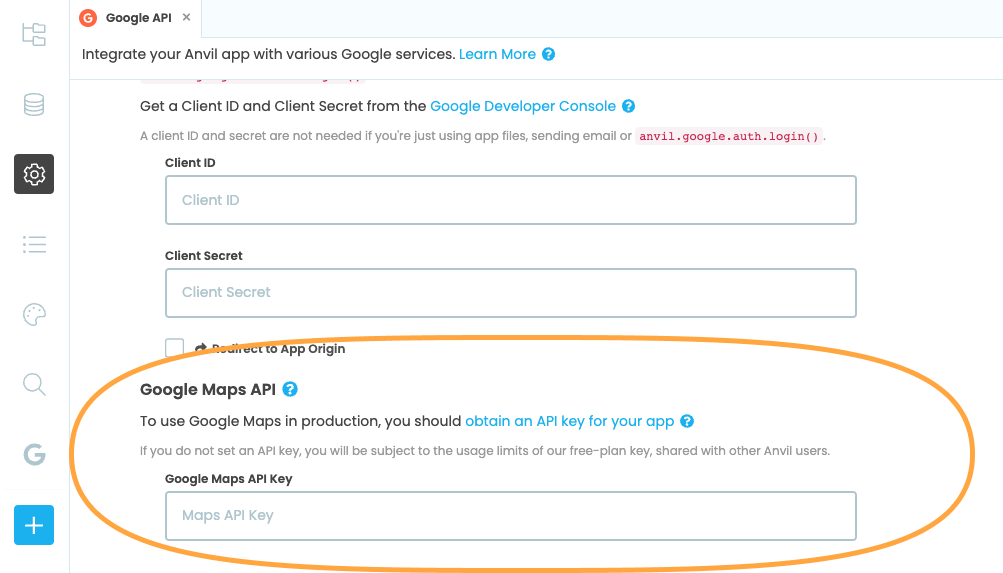Click the Google Maps API heading
This screenshot has height=573, width=1003.
(208, 389)
